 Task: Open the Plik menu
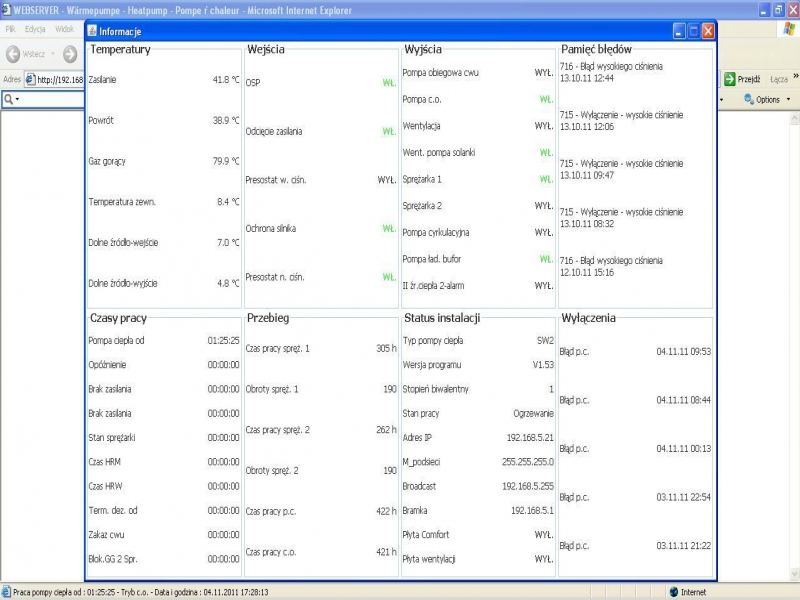[x=10, y=29]
